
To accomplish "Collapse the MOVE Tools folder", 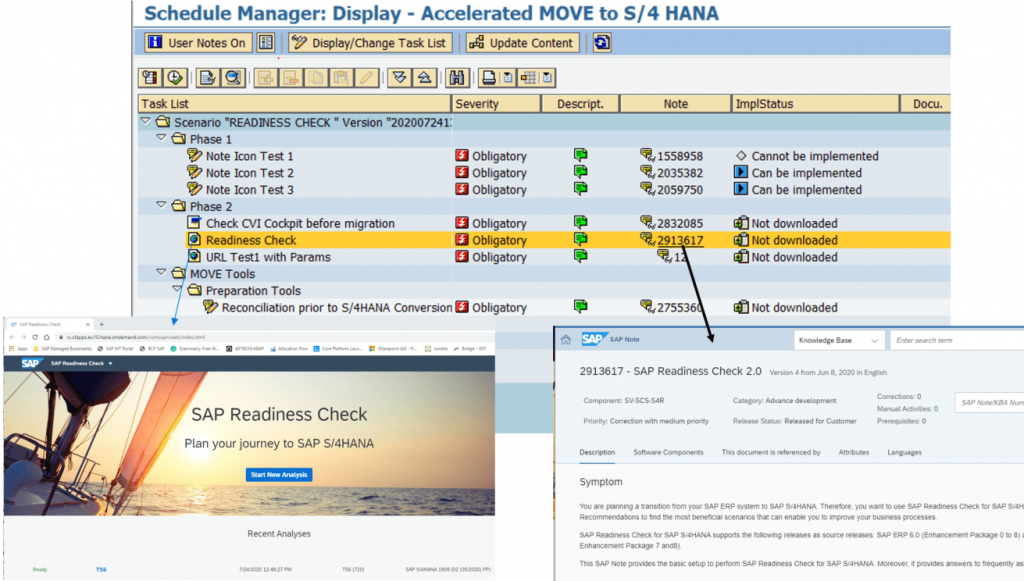I will pos(161,273).
